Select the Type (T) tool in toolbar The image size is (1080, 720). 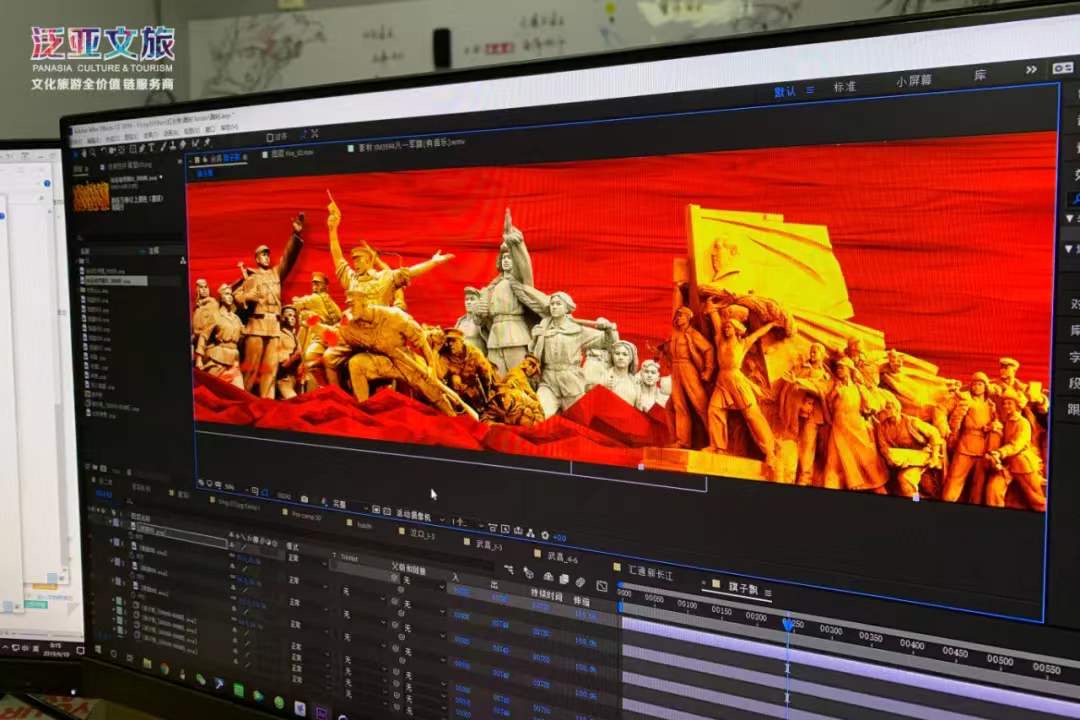pos(151,147)
